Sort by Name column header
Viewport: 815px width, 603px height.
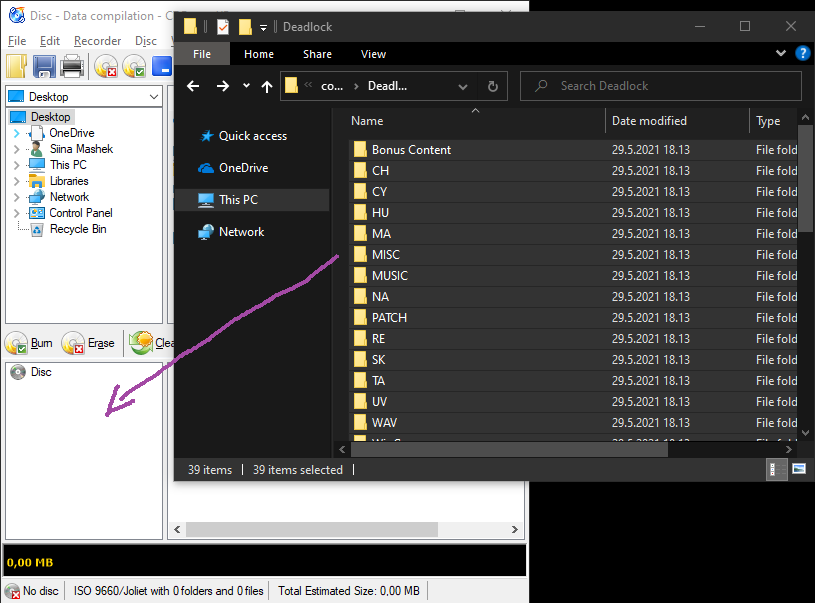(367, 121)
